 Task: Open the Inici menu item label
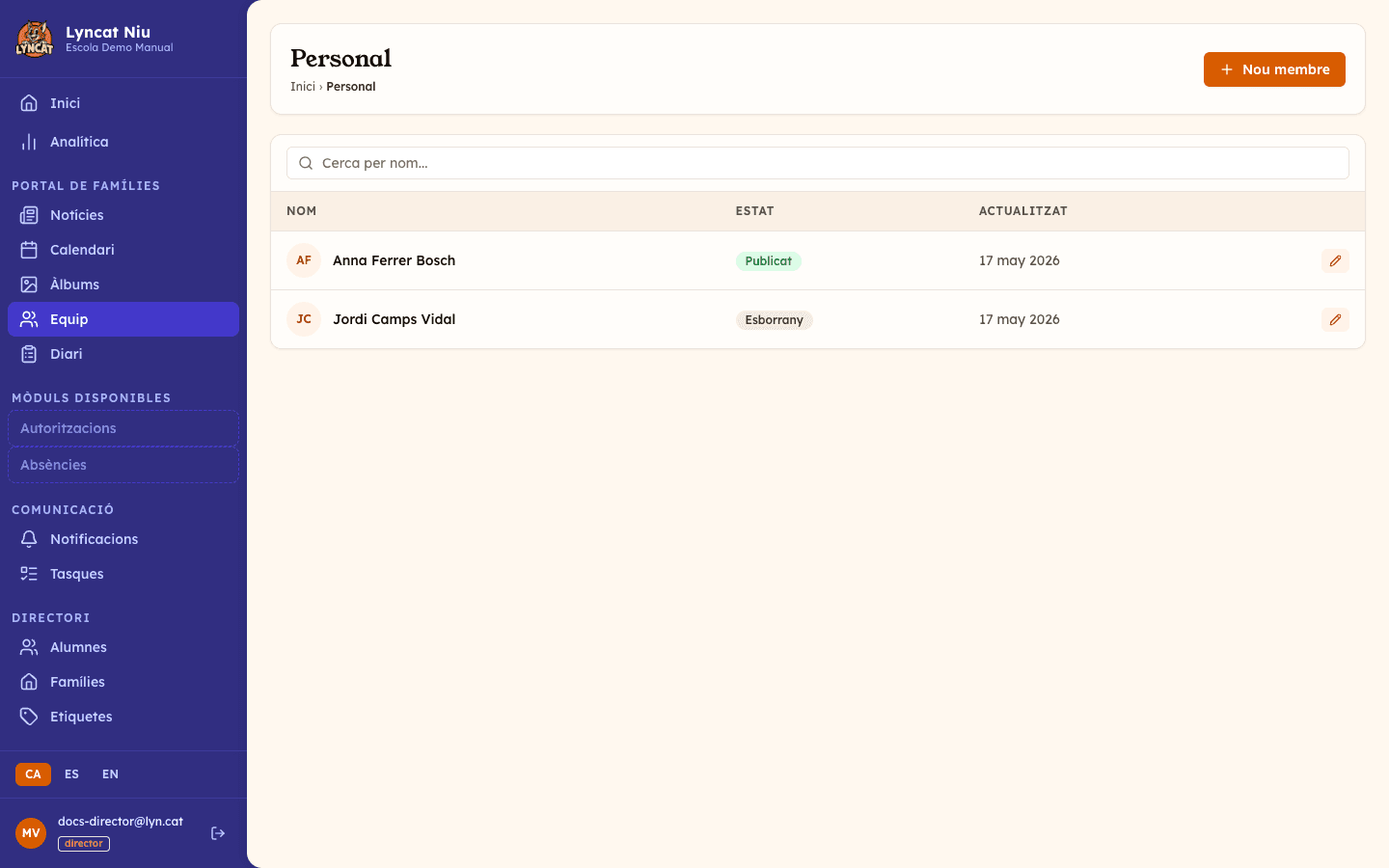point(65,103)
